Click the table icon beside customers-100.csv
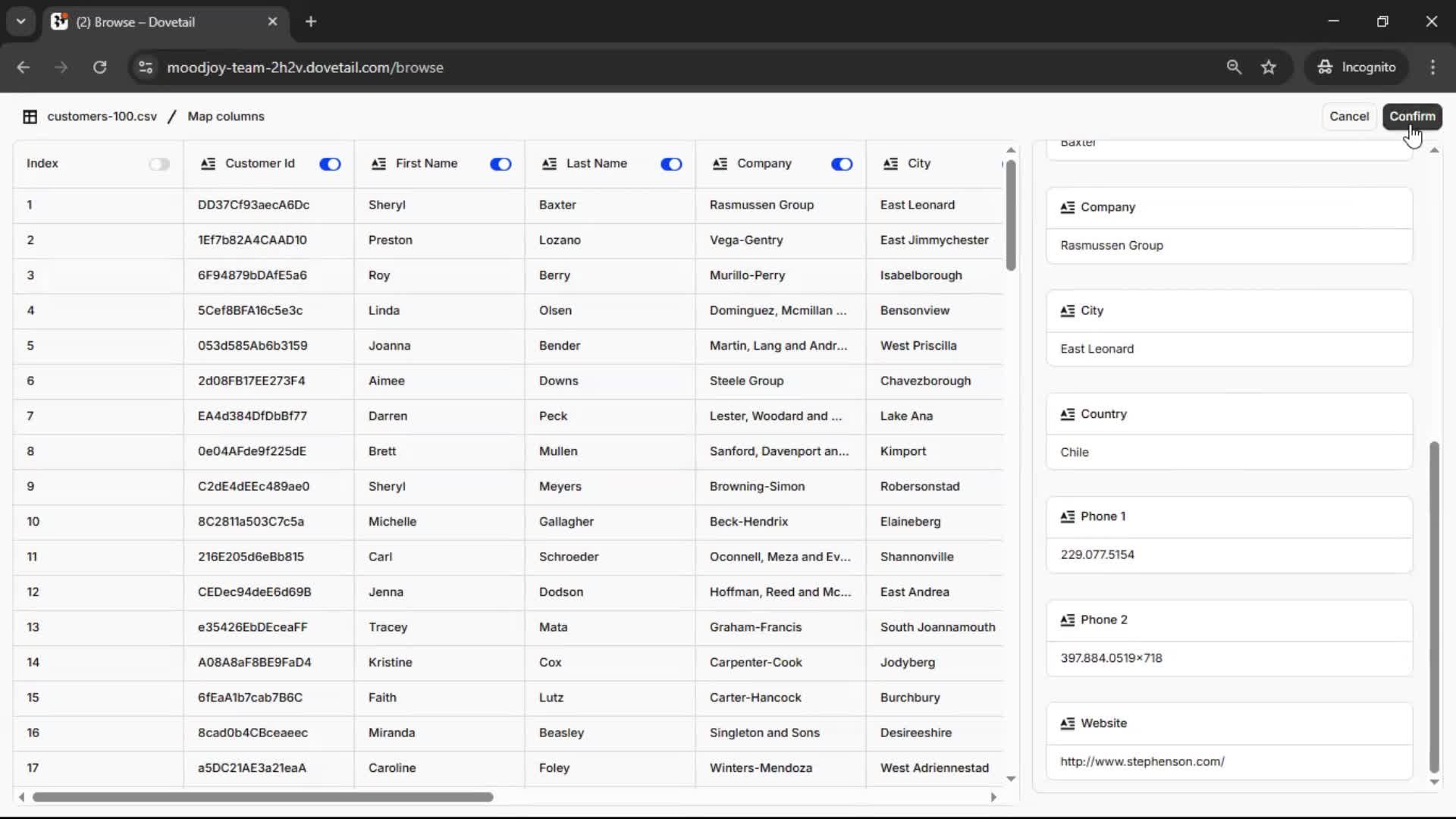The width and height of the screenshot is (1456, 819). [x=30, y=117]
